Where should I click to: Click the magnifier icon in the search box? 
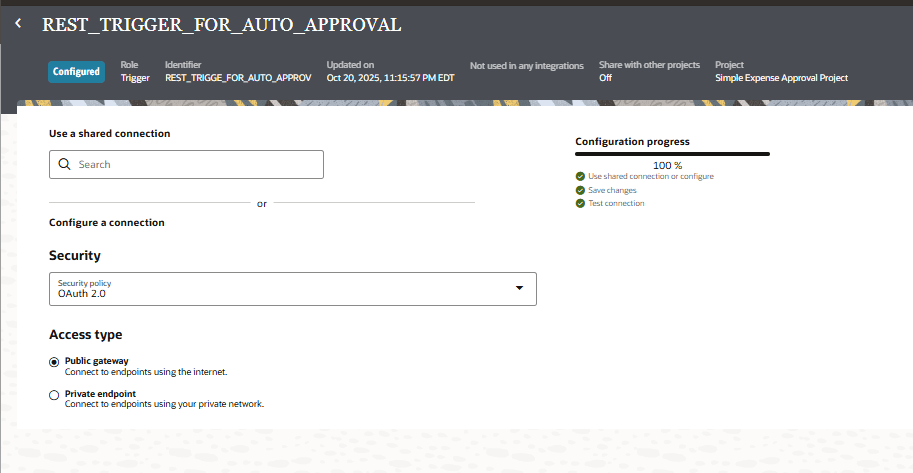[x=65, y=164]
